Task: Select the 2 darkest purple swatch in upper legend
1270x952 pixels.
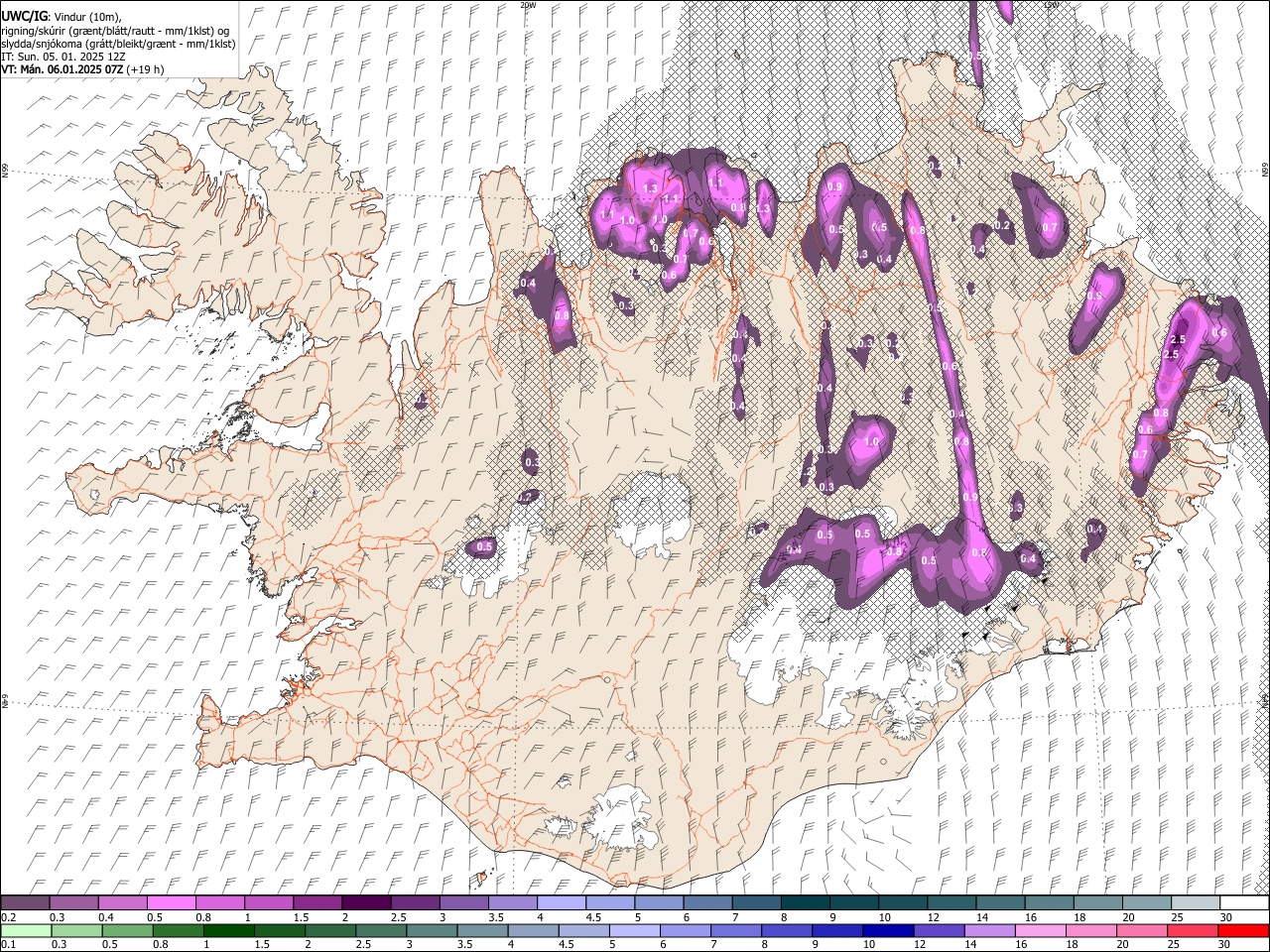Action: tap(365, 903)
